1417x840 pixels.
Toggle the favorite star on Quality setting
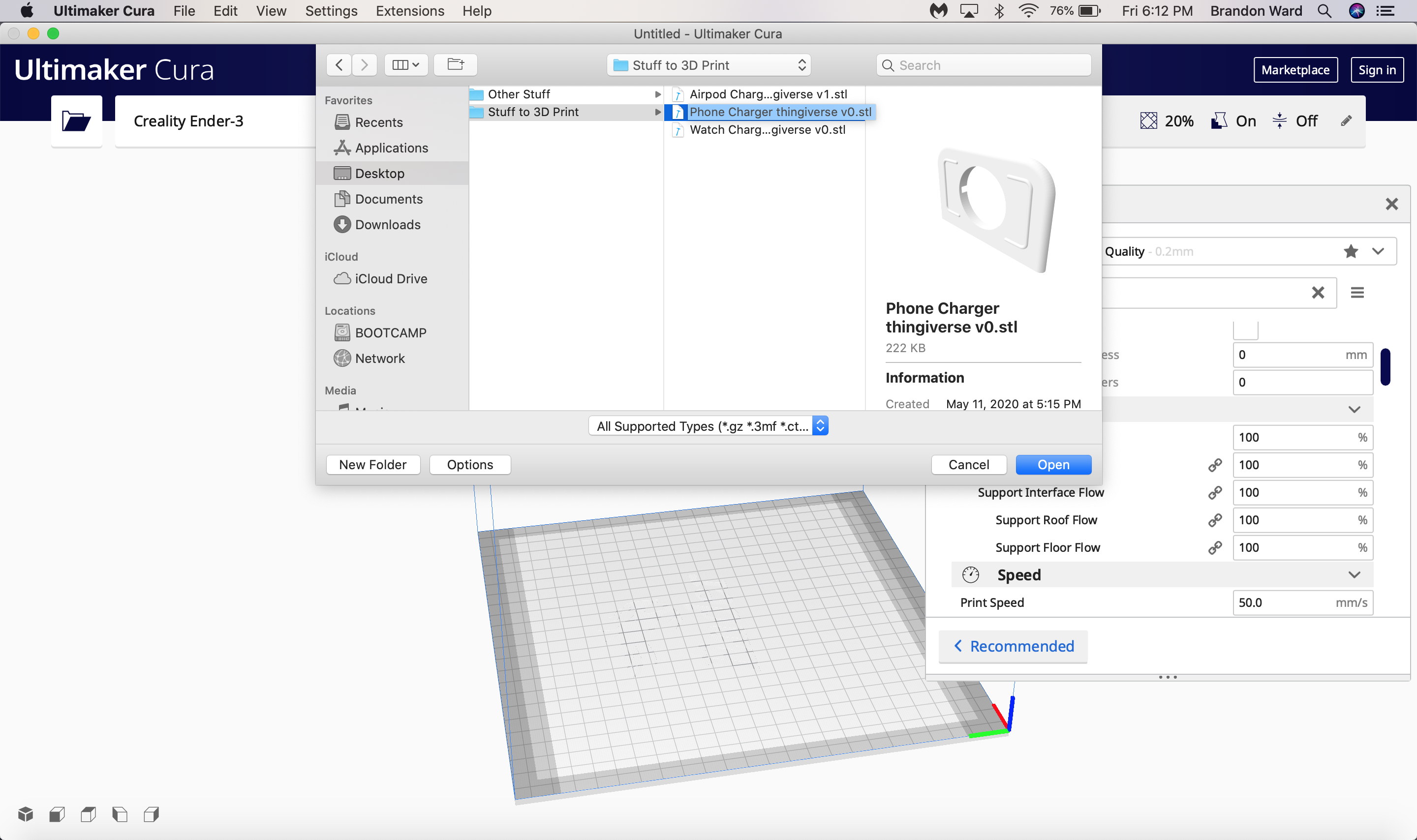click(1351, 251)
